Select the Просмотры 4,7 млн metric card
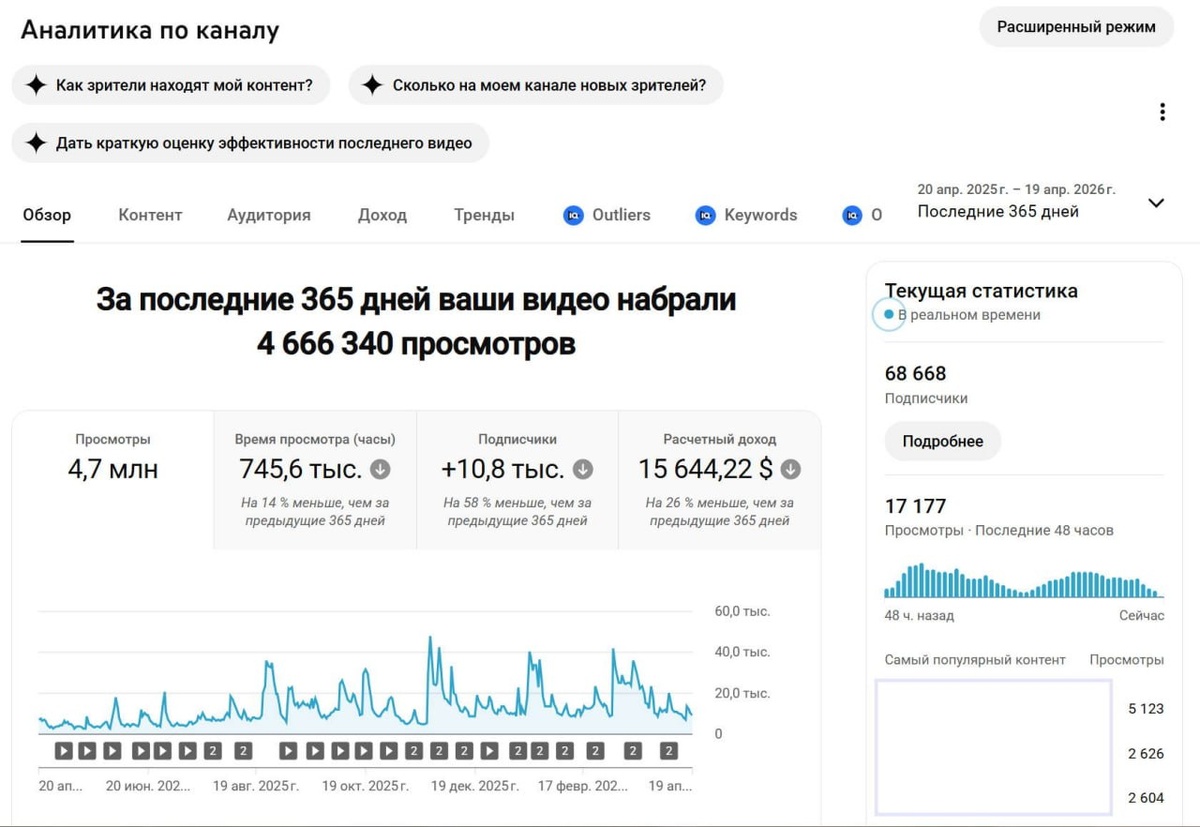1200x827 pixels. (x=113, y=480)
